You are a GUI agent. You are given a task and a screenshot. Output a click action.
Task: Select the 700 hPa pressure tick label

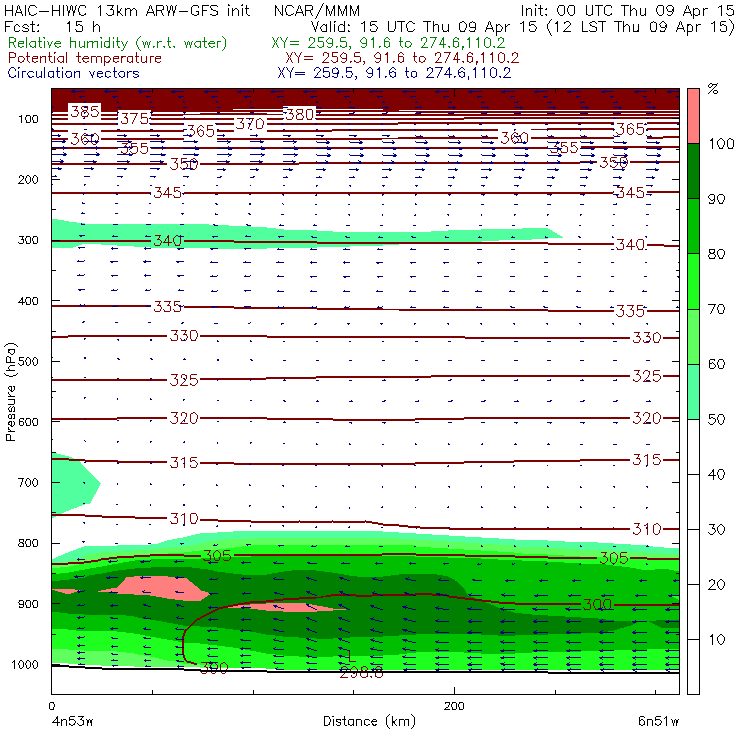28,483
